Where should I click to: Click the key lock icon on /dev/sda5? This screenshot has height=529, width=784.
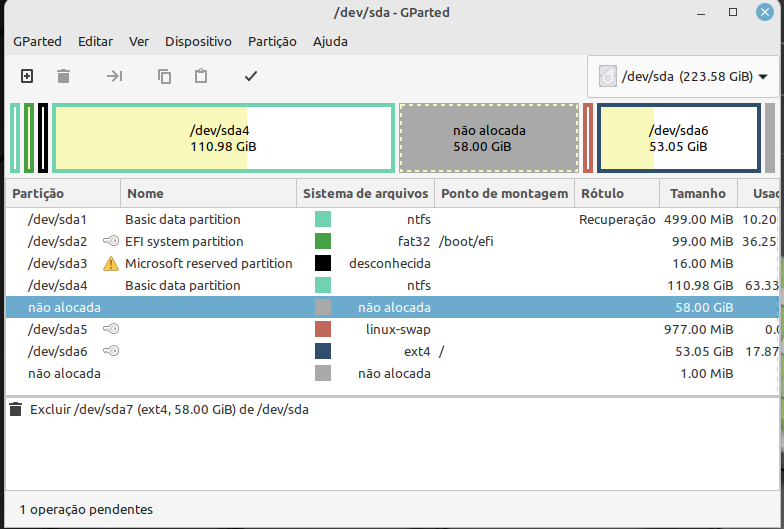tap(111, 330)
